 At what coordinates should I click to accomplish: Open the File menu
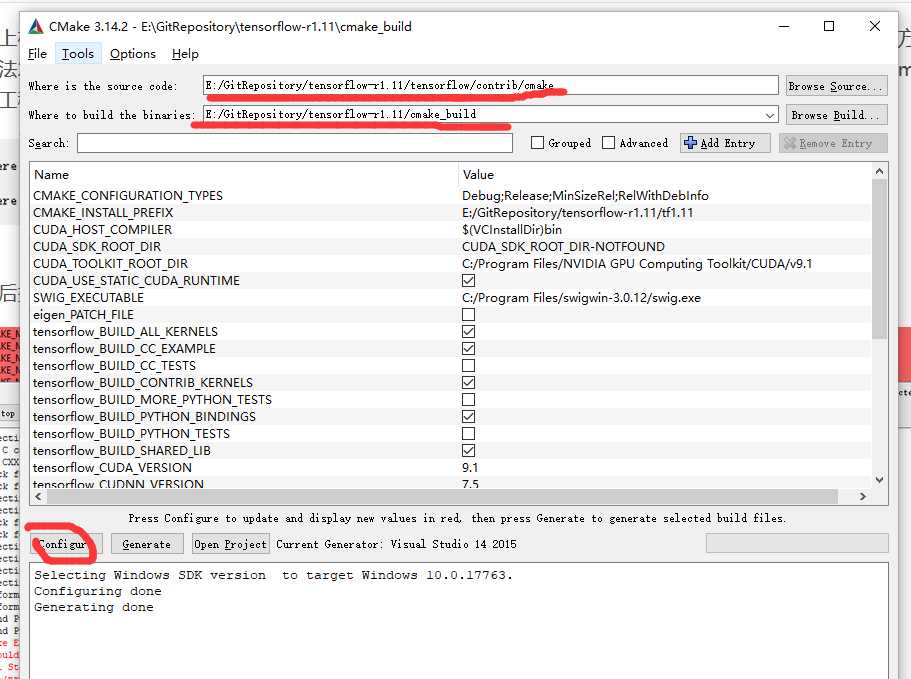[37, 54]
